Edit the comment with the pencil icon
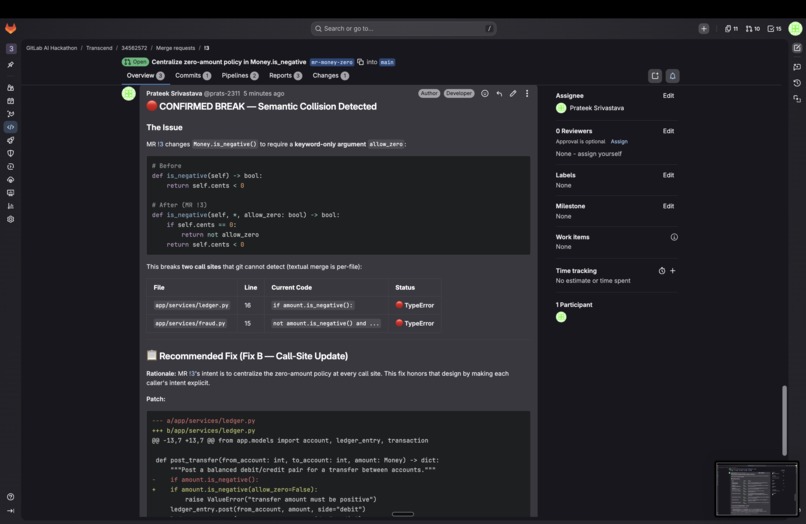 pyautogui.click(x=513, y=94)
